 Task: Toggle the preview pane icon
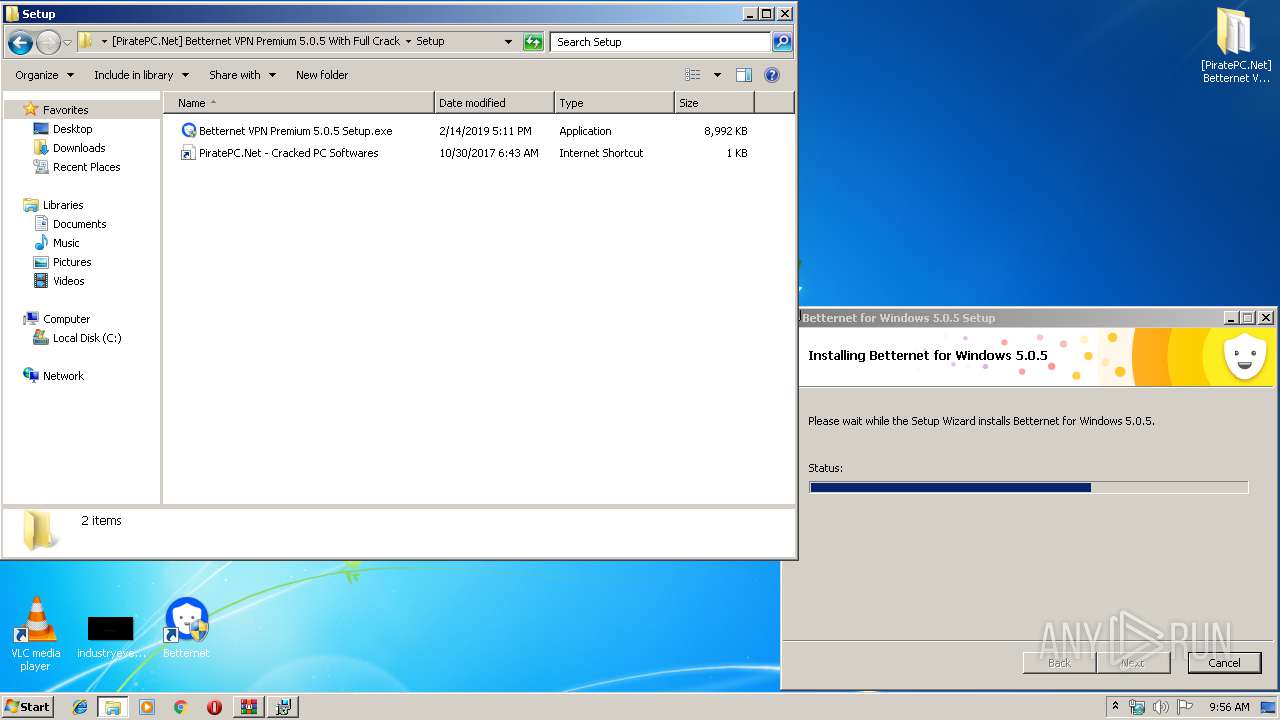coord(743,75)
